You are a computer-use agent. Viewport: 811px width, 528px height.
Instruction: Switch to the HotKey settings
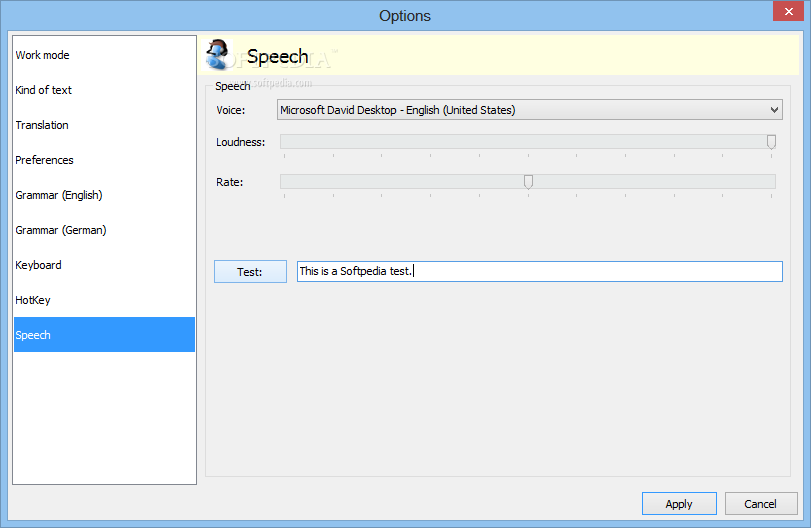[x=104, y=300]
